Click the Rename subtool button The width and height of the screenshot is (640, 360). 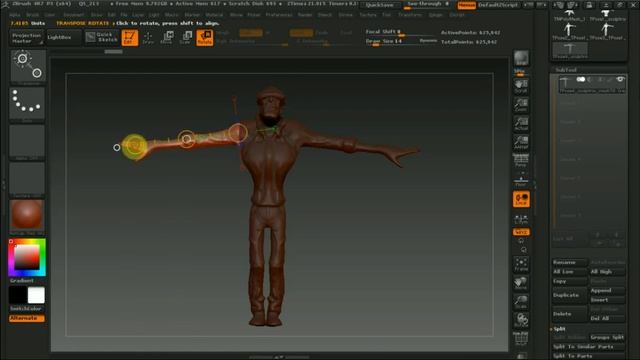click(x=570, y=262)
